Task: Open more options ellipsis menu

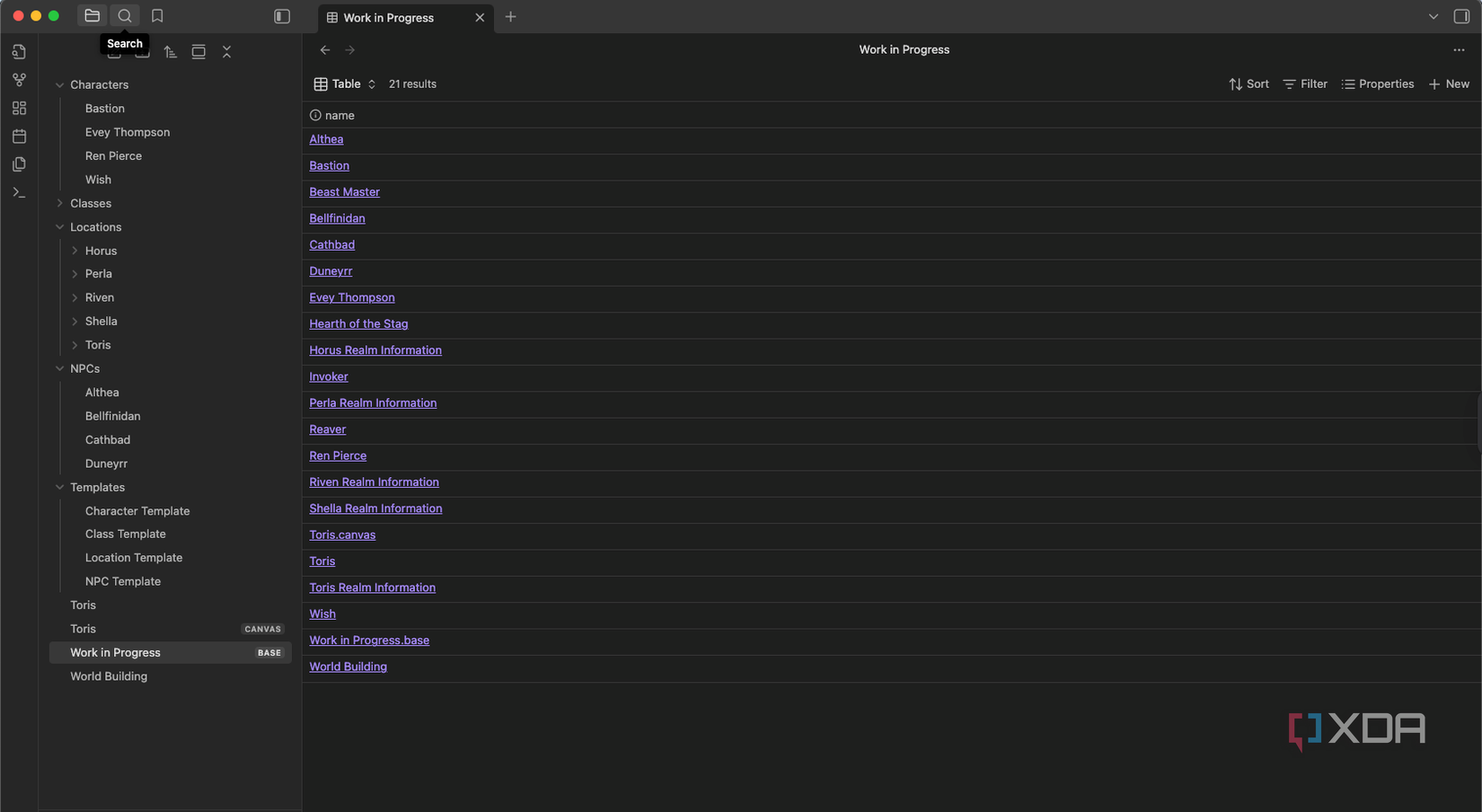Action: [1459, 50]
